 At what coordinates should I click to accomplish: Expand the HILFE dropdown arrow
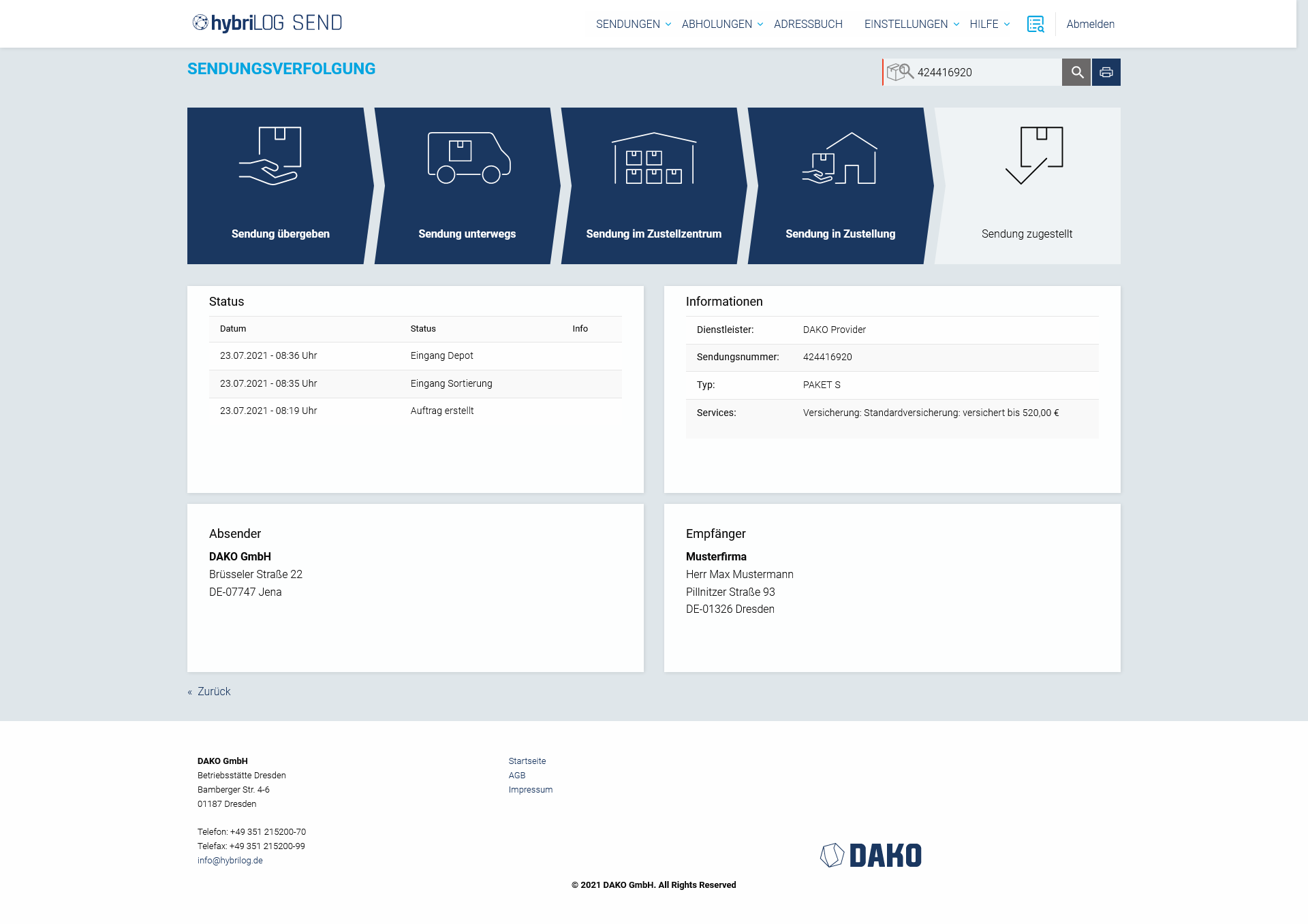(1007, 25)
